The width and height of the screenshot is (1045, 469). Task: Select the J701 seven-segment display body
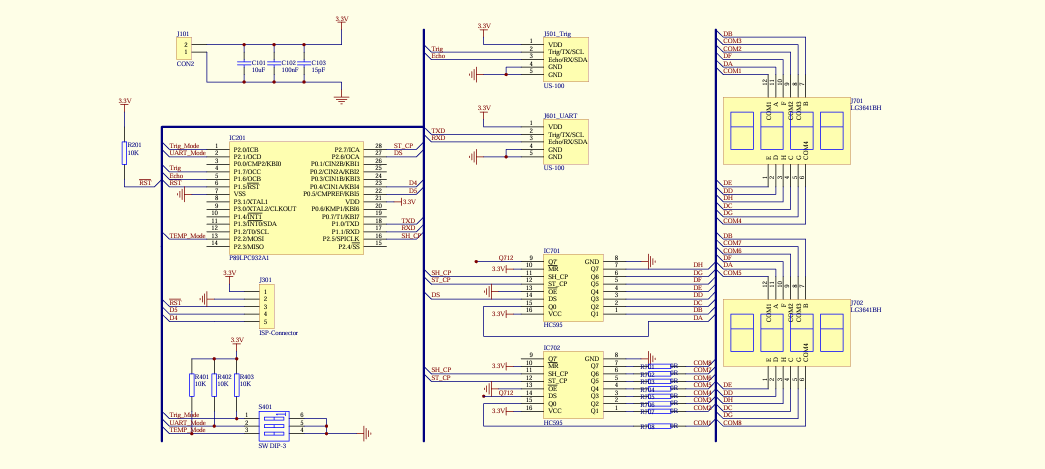tap(786, 132)
